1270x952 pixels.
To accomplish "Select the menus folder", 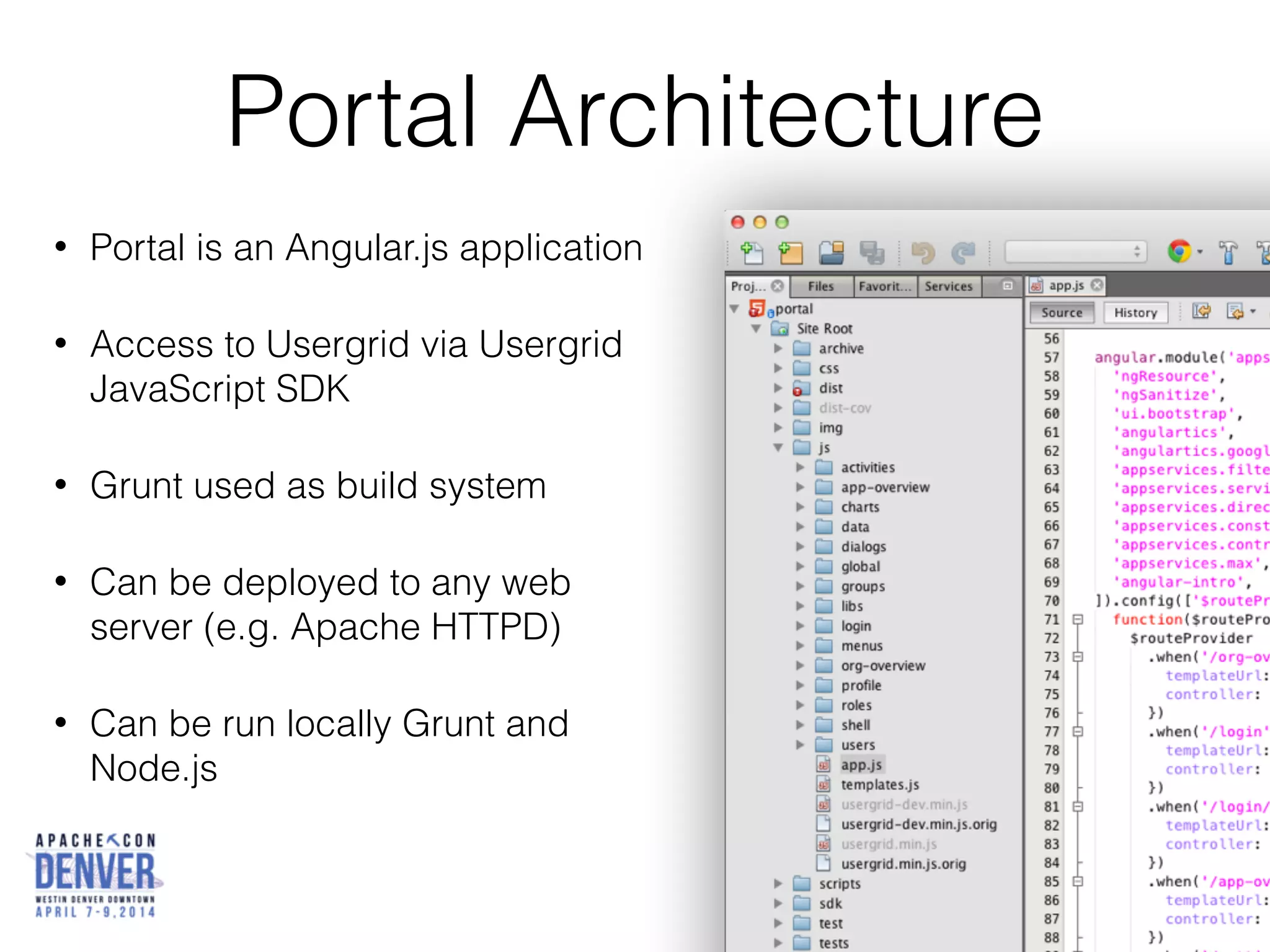I will tap(861, 646).
